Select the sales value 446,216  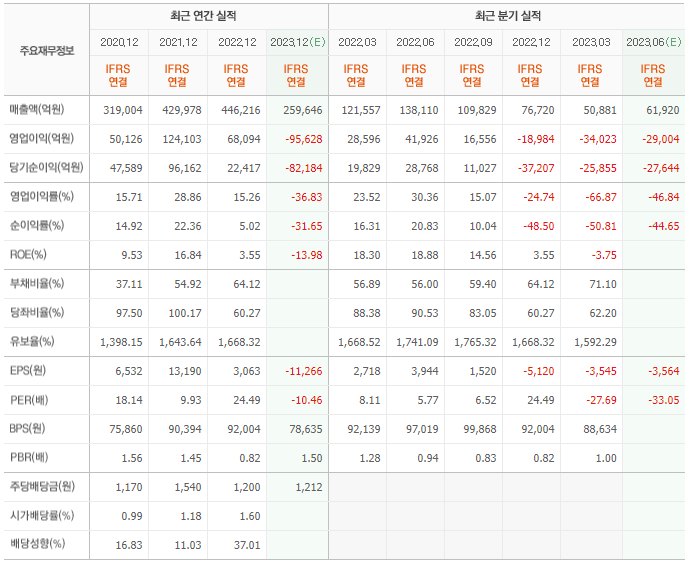click(x=241, y=110)
